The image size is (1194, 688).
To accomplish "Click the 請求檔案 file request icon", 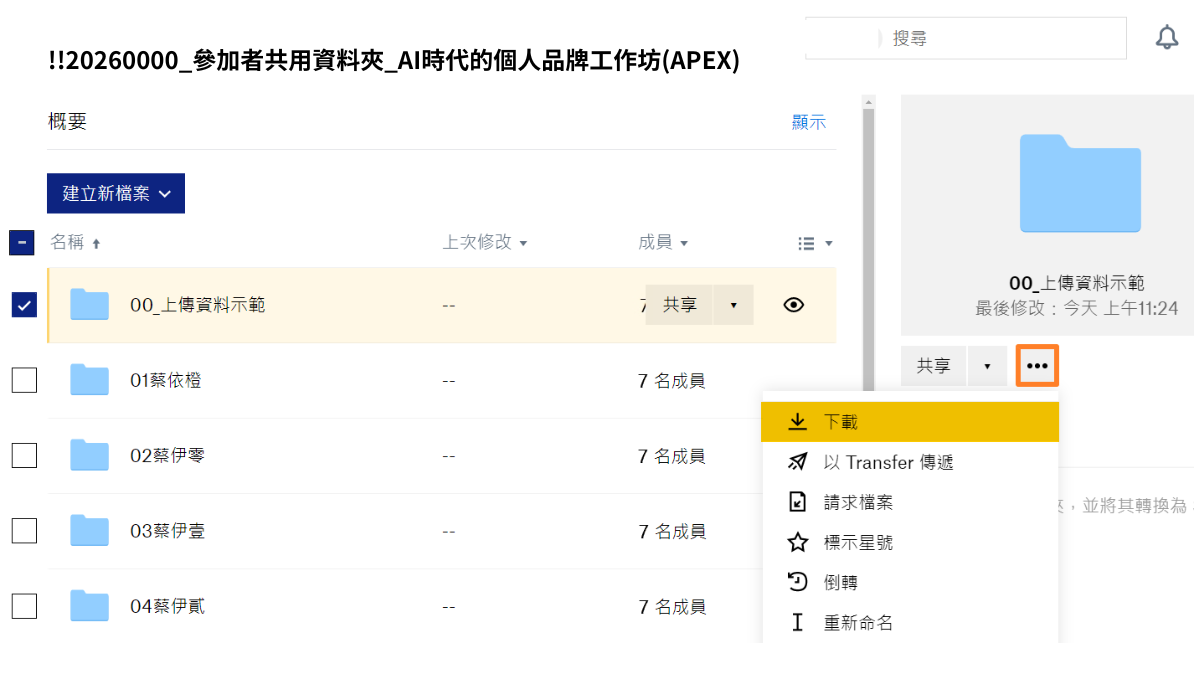I will point(797,502).
